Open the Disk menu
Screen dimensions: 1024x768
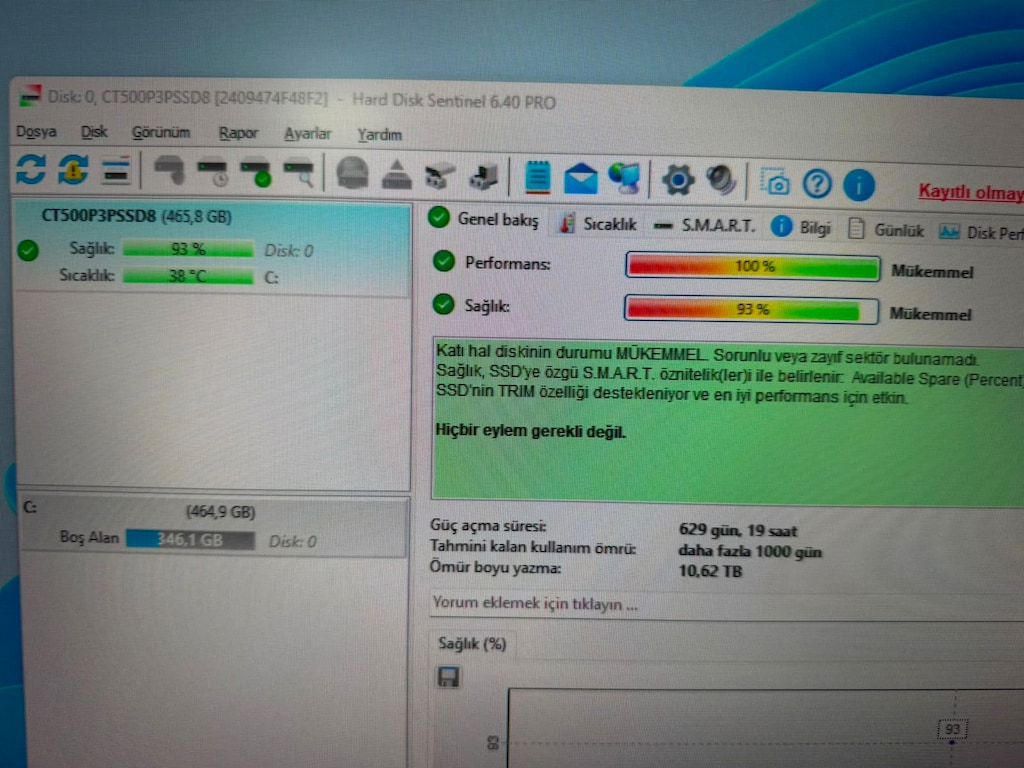tap(94, 133)
